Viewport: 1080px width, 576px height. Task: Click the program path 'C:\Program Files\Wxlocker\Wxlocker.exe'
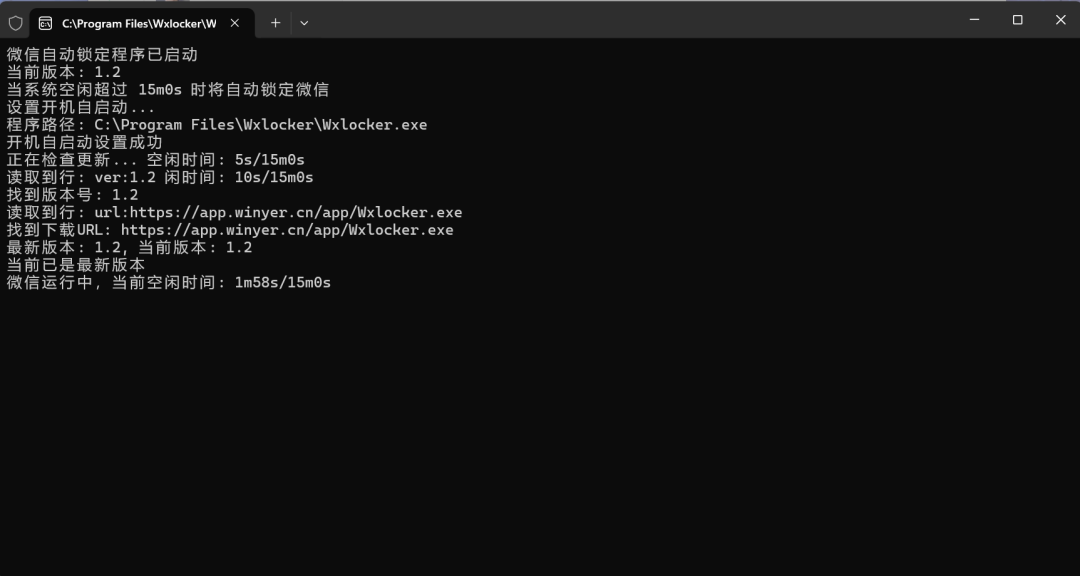[x=260, y=125]
